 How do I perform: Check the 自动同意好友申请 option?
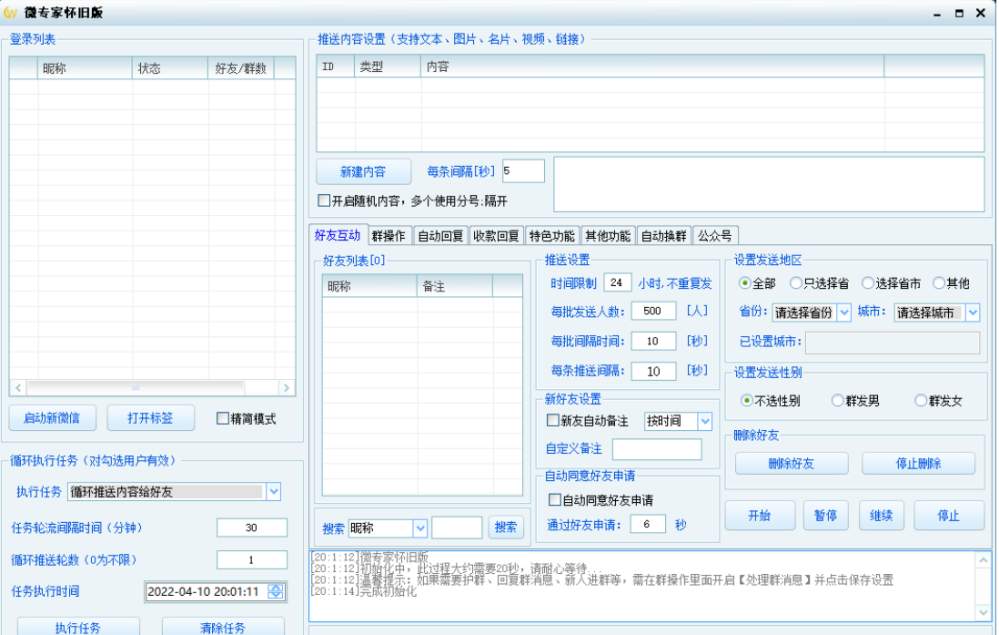click(x=553, y=499)
